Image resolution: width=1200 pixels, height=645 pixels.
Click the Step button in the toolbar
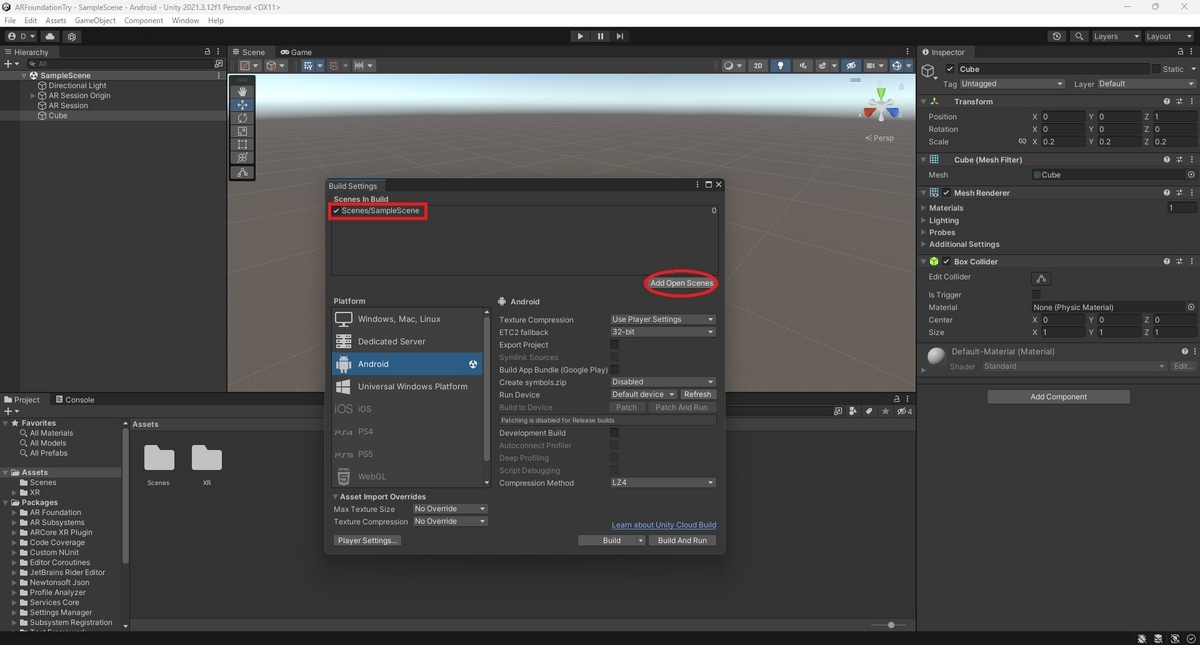(x=620, y=36)
